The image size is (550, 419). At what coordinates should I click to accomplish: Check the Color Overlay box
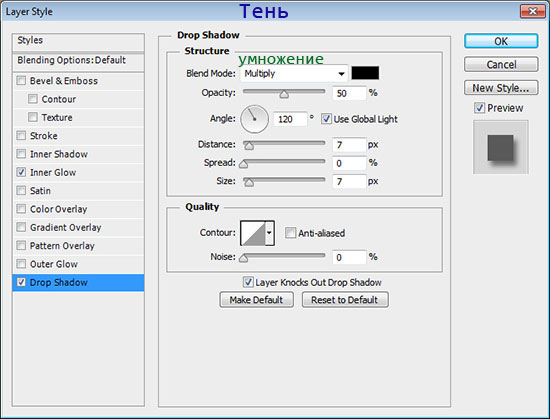click(21, 209)
